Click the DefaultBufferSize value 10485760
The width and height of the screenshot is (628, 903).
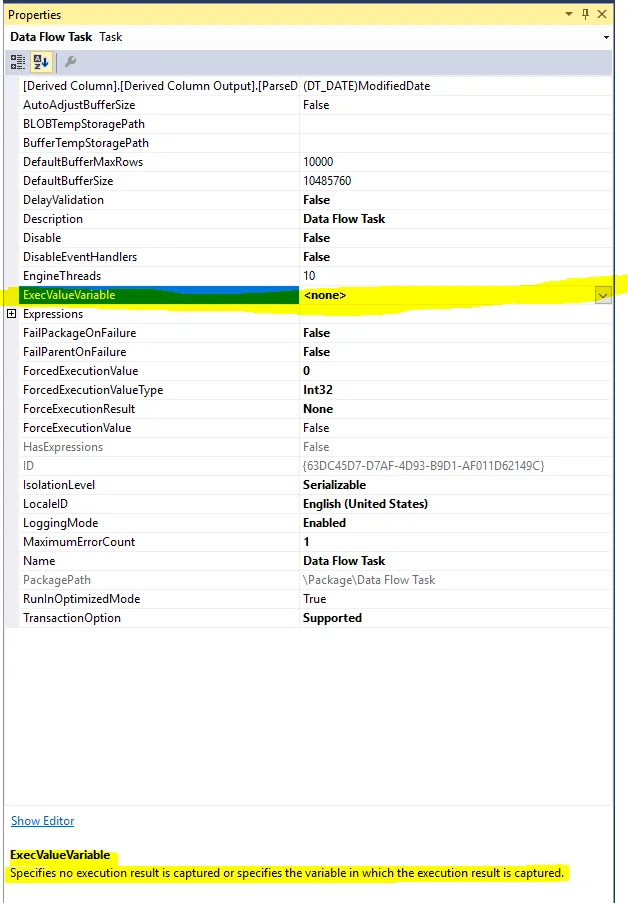(327, 181)
